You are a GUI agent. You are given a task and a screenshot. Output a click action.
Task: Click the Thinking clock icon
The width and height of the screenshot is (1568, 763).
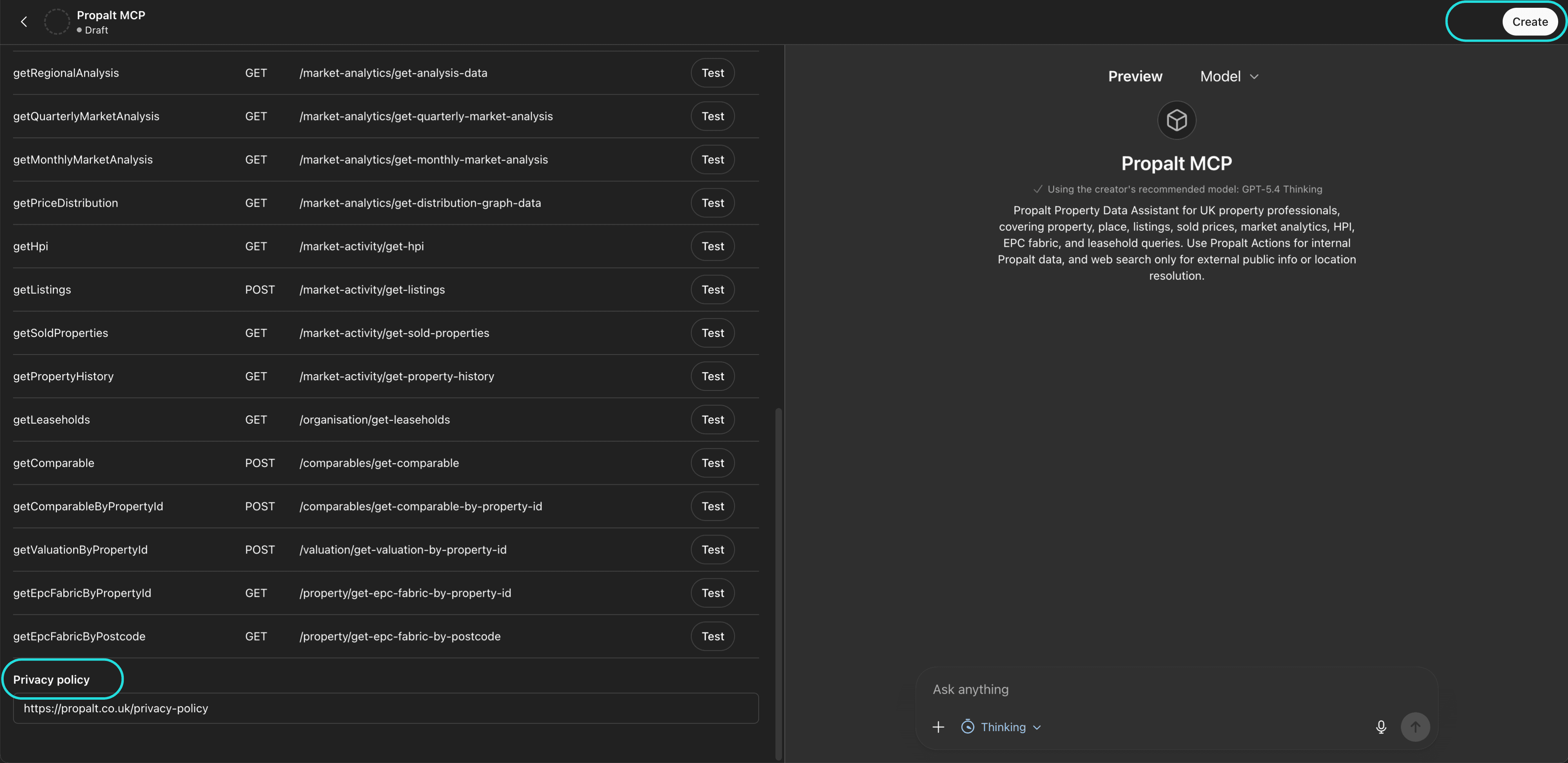[x=967, y=727]
